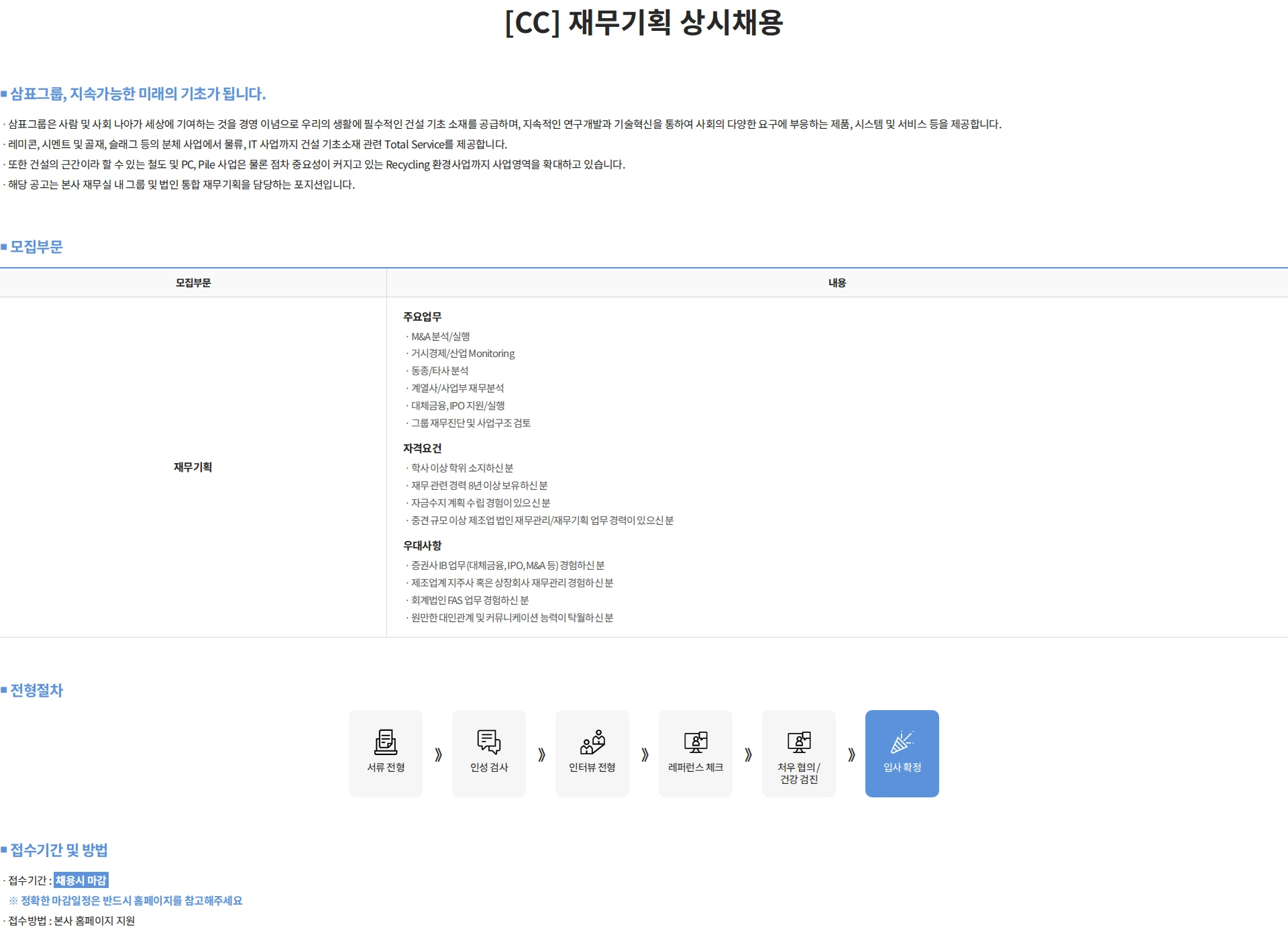
Task: Click the 인성 검사 speech bubble icon
Action: click(x=489, y=742)
